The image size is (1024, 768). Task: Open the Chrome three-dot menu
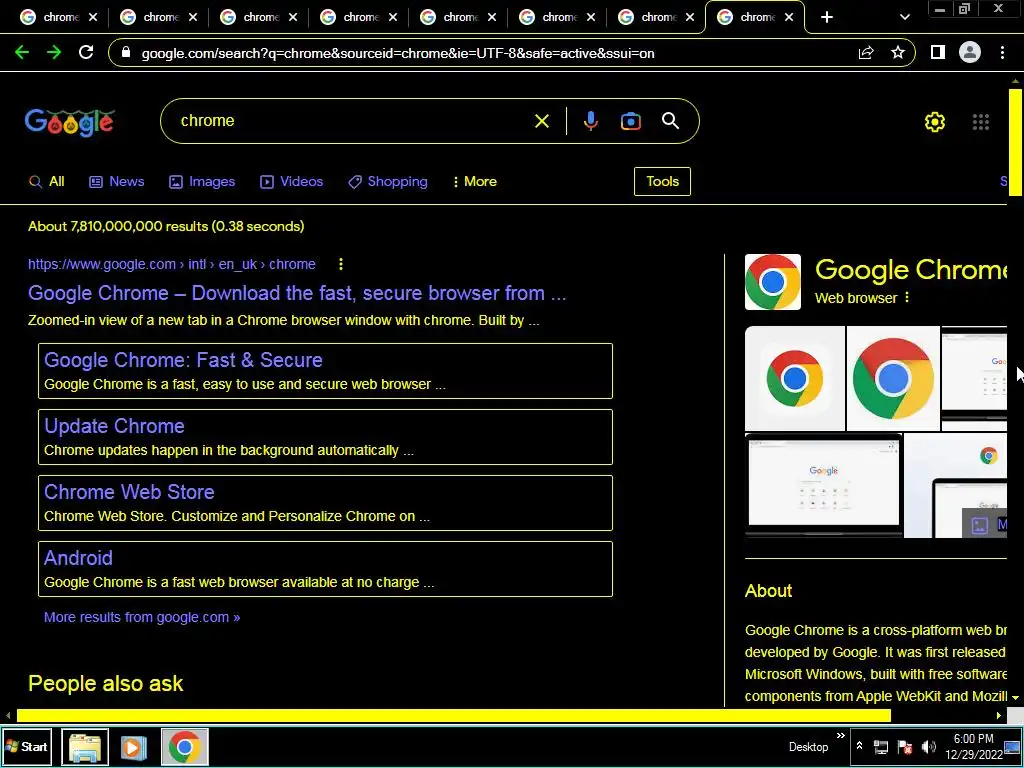coord(1002,53)
